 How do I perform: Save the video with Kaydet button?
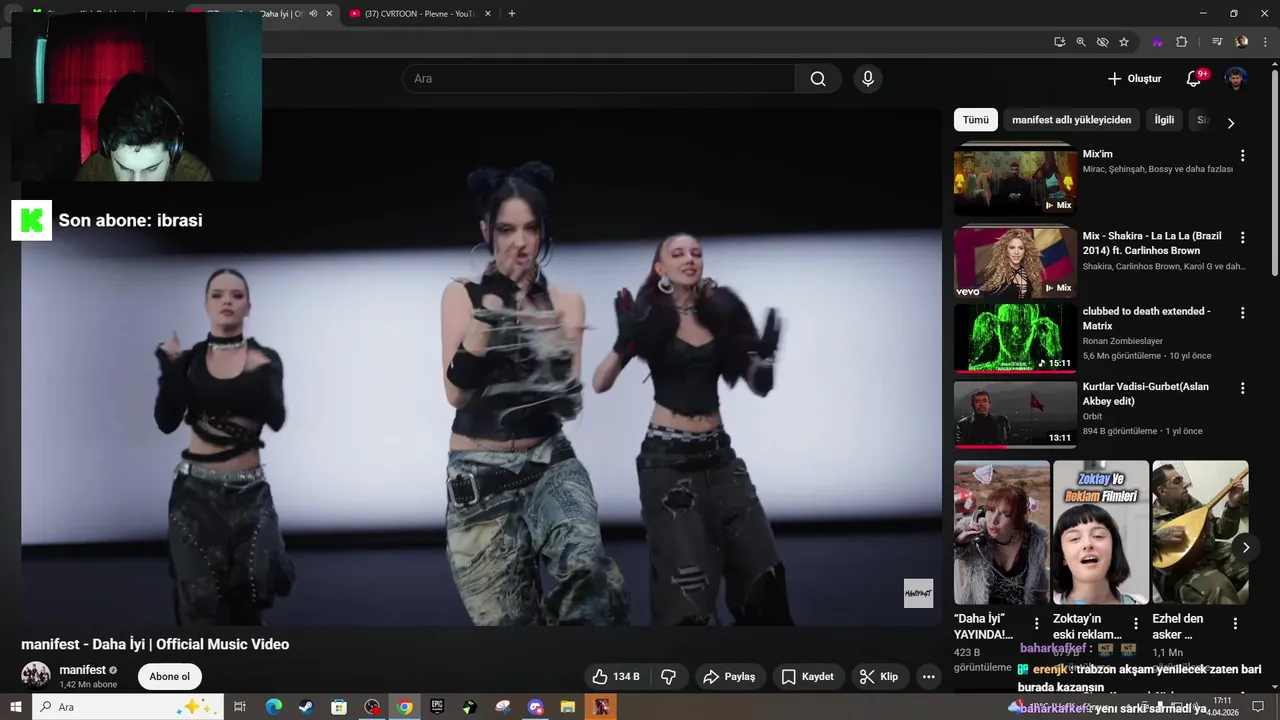(808, 677)
